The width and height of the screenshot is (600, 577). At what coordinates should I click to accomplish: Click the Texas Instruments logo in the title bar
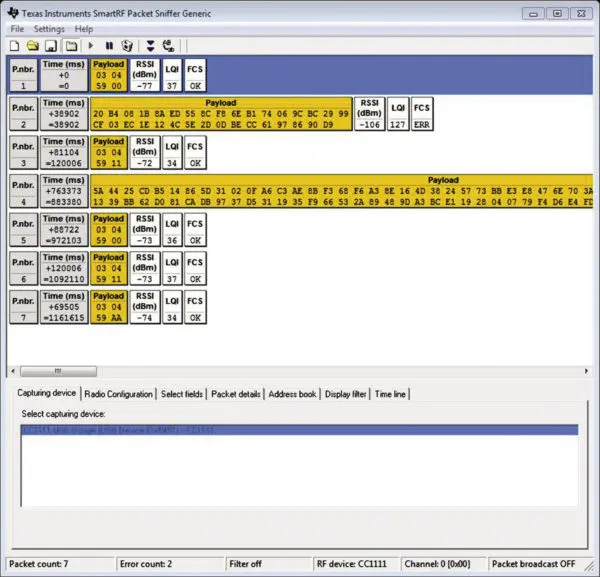pyautogui.click(x=13, y=13)
